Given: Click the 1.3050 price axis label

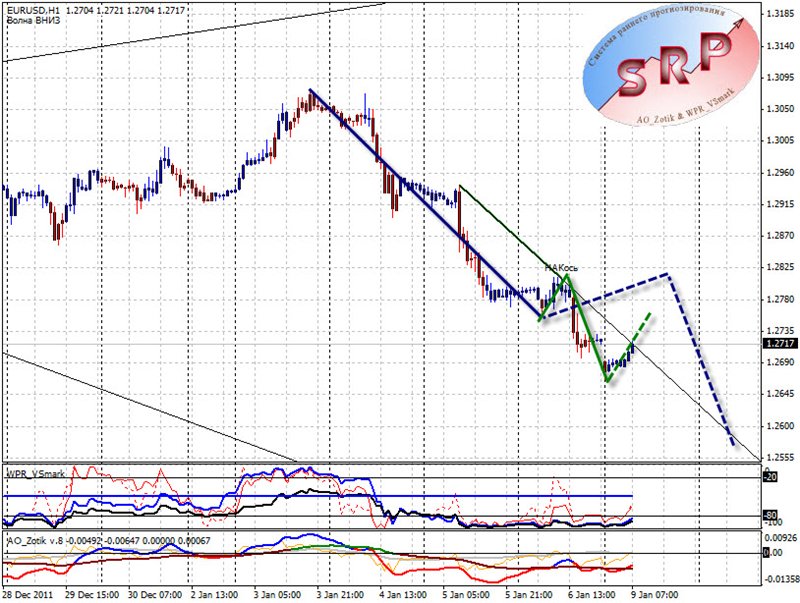Looking at the screenshot, I should click(780, 109).
